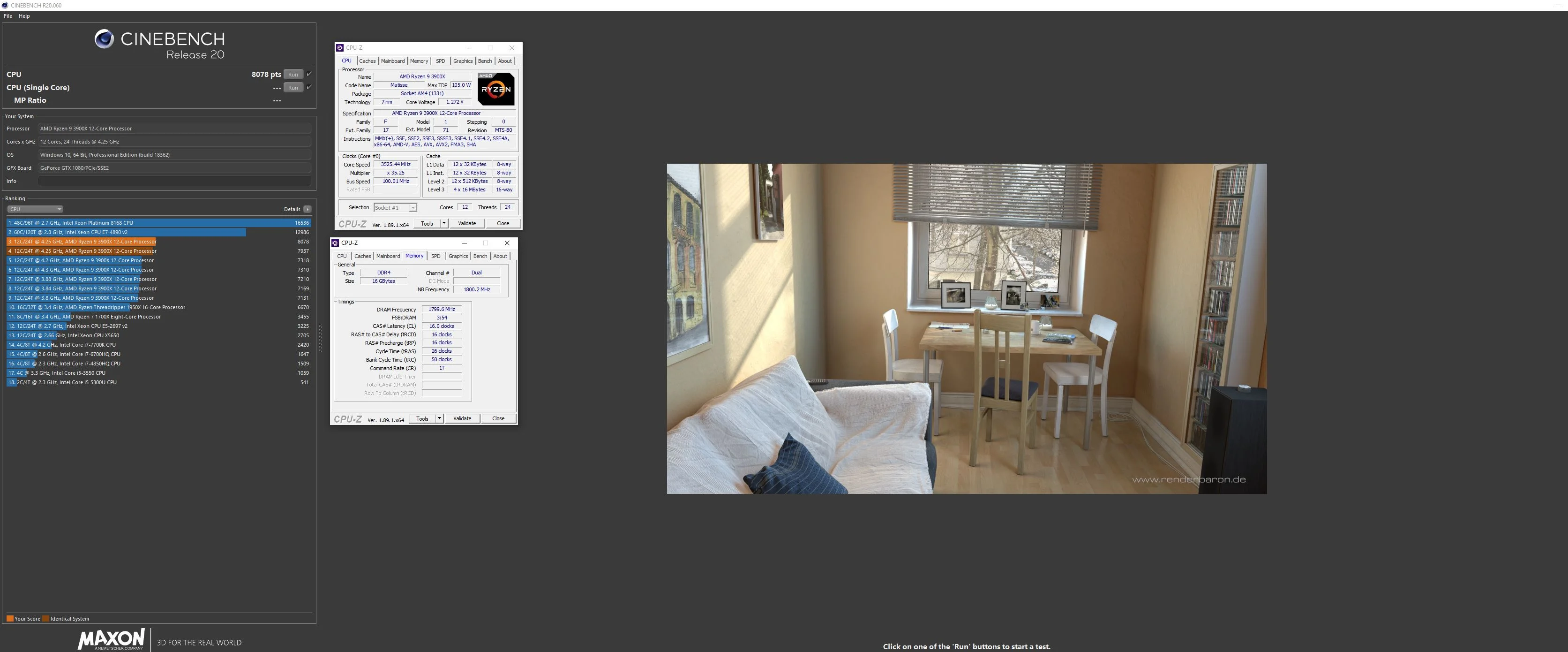Open the Socket #1 selection dropdown
The width and height of the screenshot is (1568, 652).
click(395, 208)
